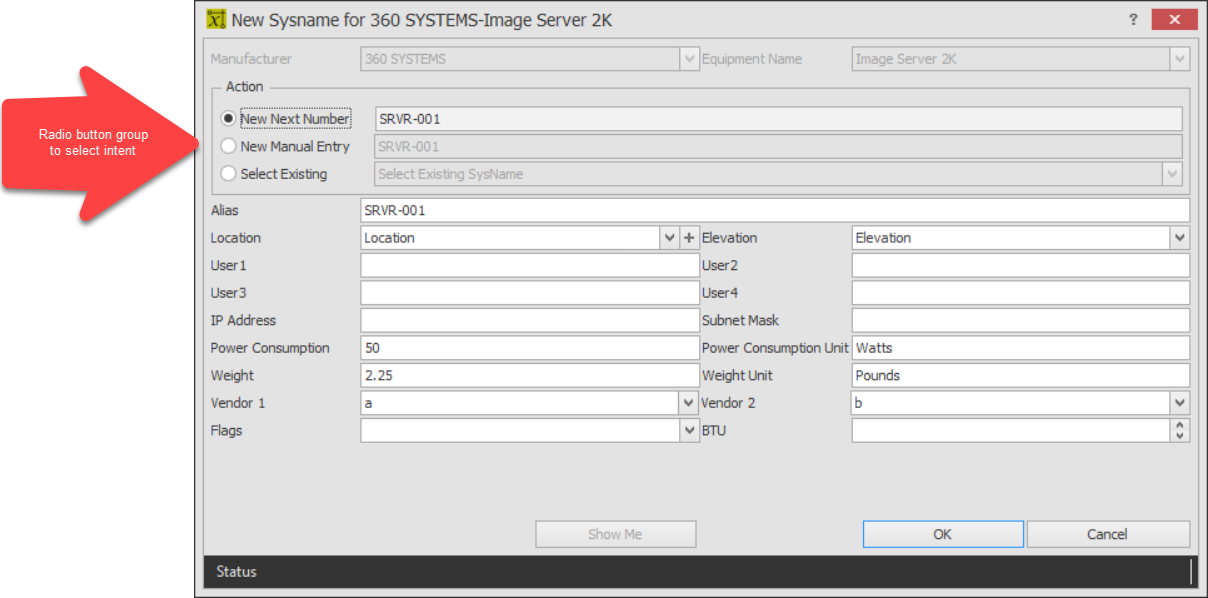The image size is (1208, 598).
Task: Click the "Subnet Mask" label
Action: click(x=741, y=321)
